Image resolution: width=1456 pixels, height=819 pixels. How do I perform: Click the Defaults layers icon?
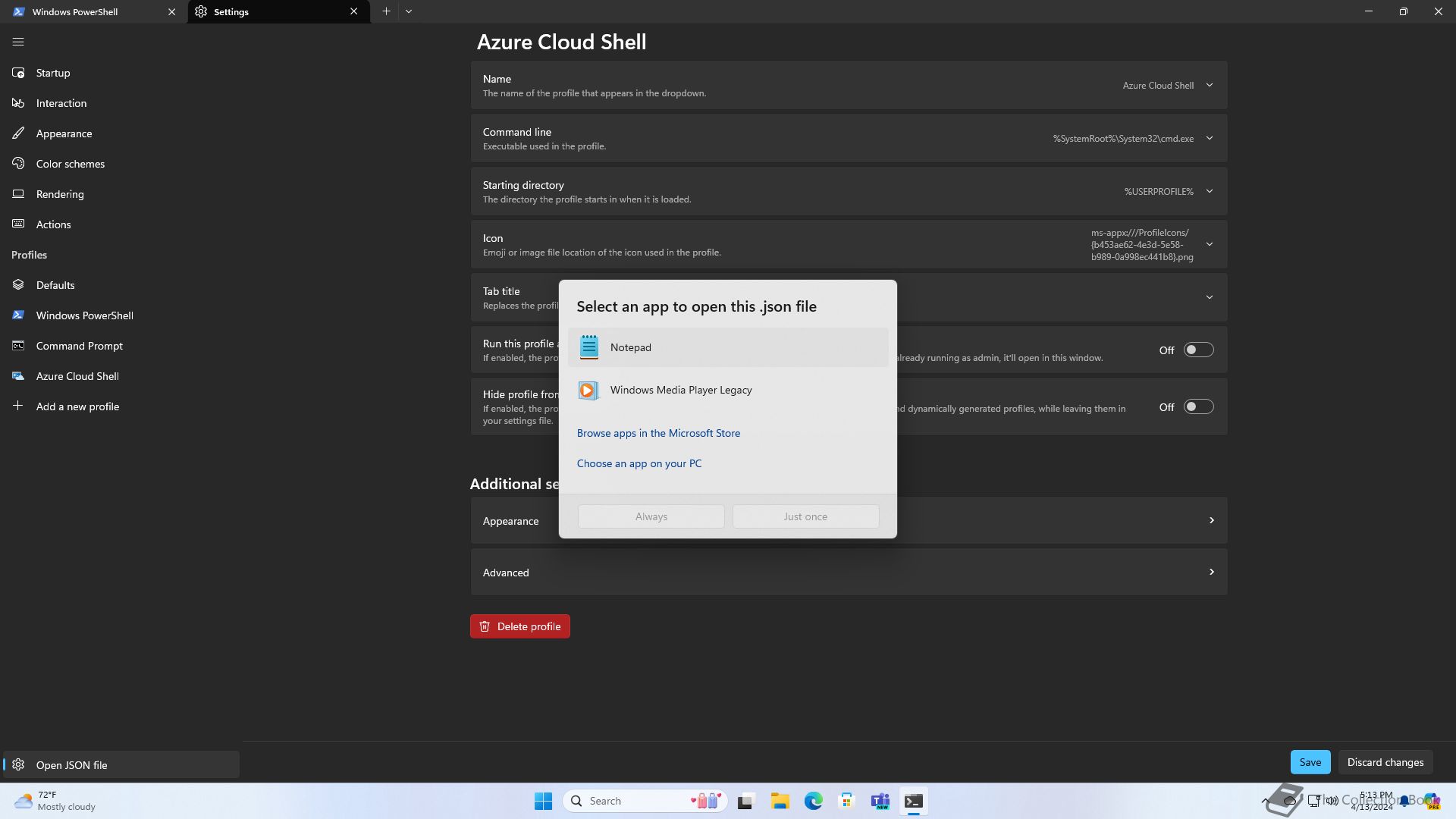point(18,285)
